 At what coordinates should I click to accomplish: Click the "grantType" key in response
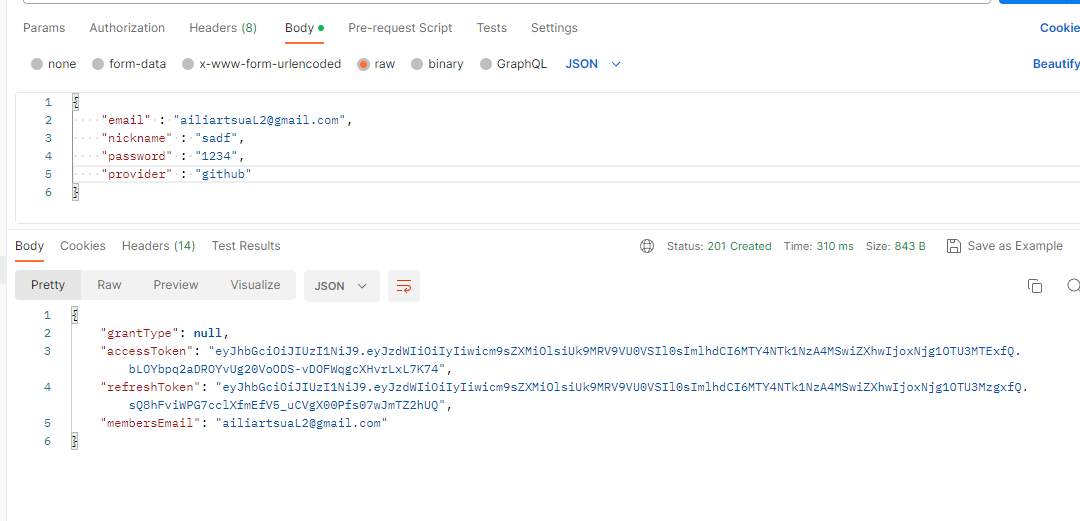tap(141, 334)
